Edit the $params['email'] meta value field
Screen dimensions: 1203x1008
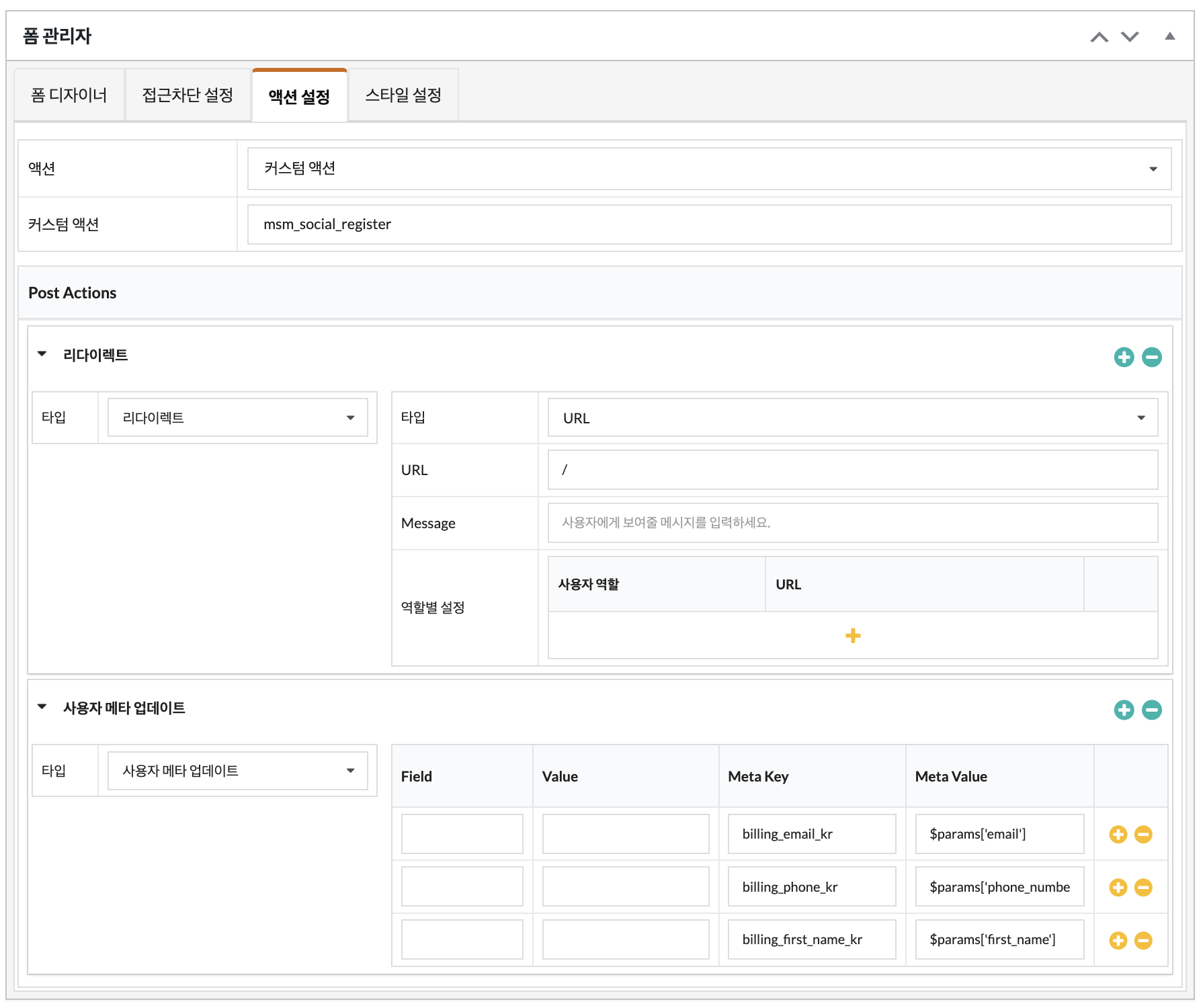[1000, 834]
